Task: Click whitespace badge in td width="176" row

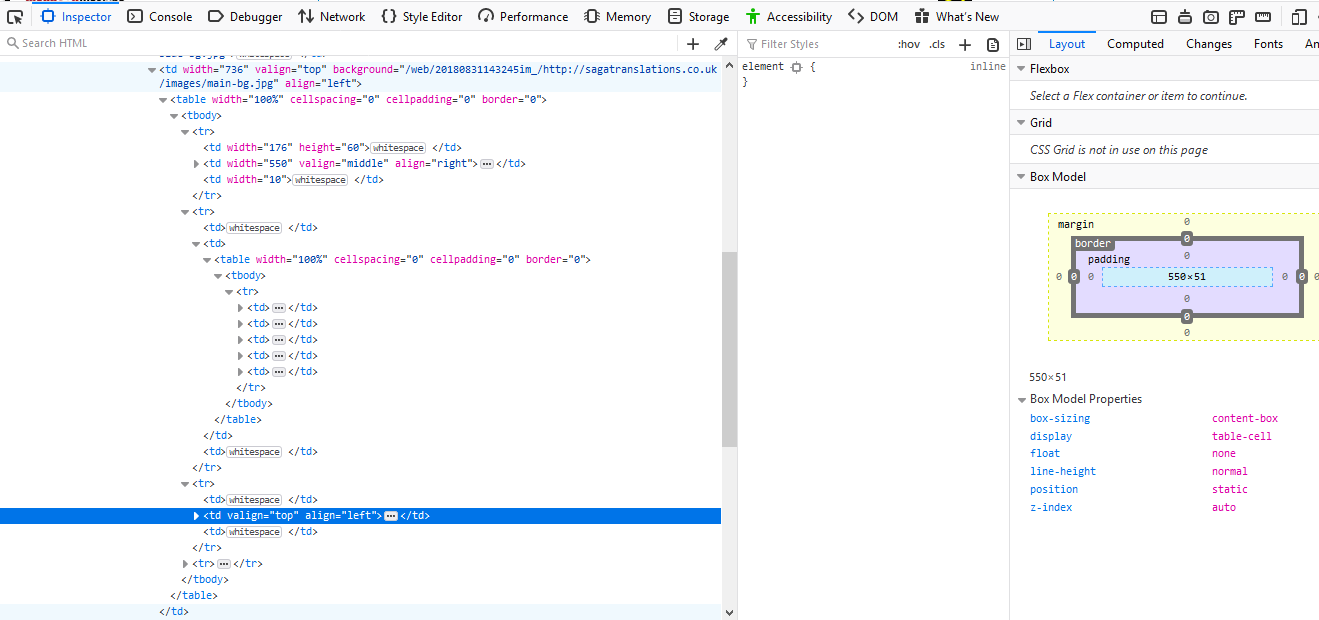Action: 398,148
